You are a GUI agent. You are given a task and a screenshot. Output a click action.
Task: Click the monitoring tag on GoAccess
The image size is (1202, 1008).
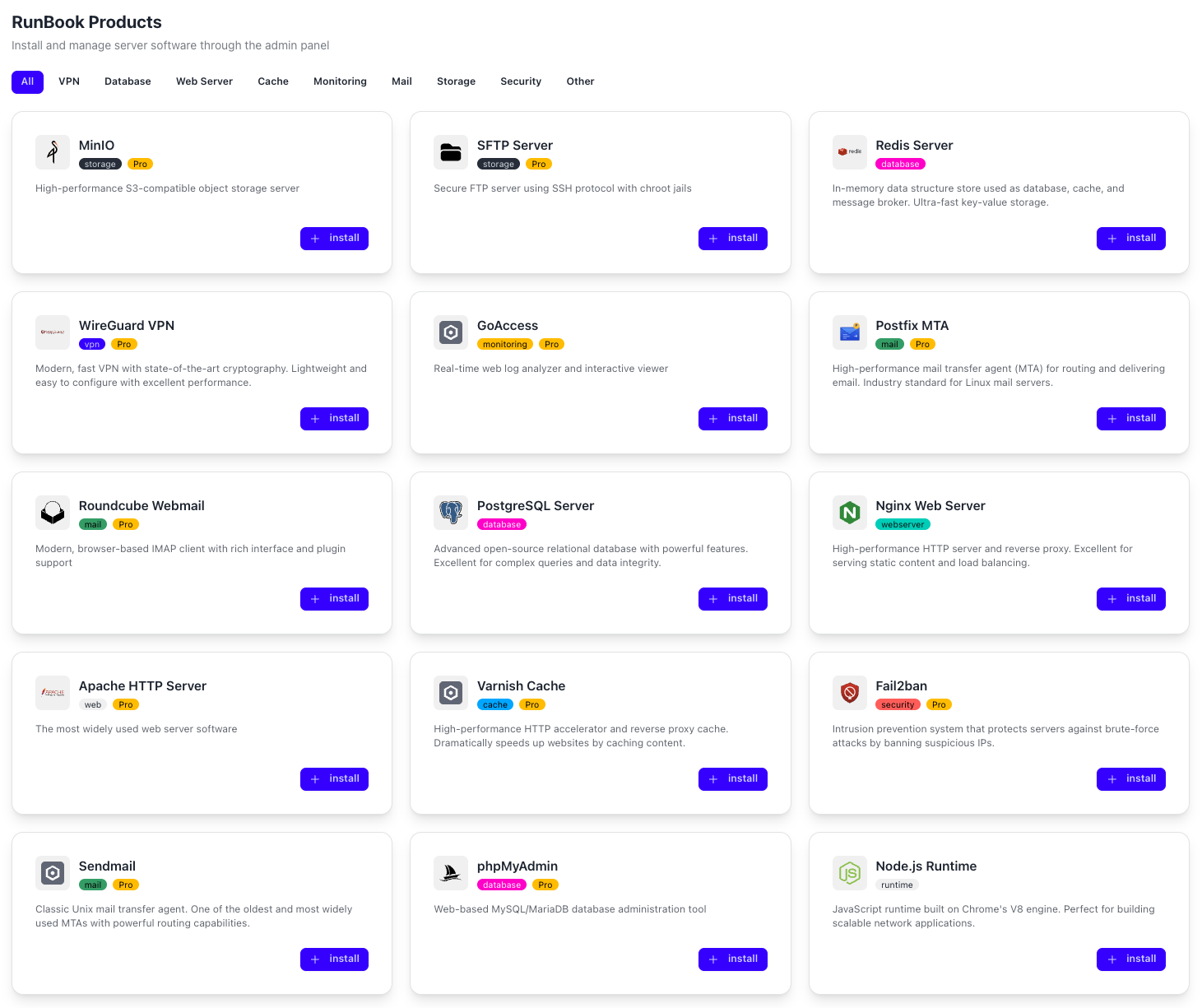coord(505,345)
